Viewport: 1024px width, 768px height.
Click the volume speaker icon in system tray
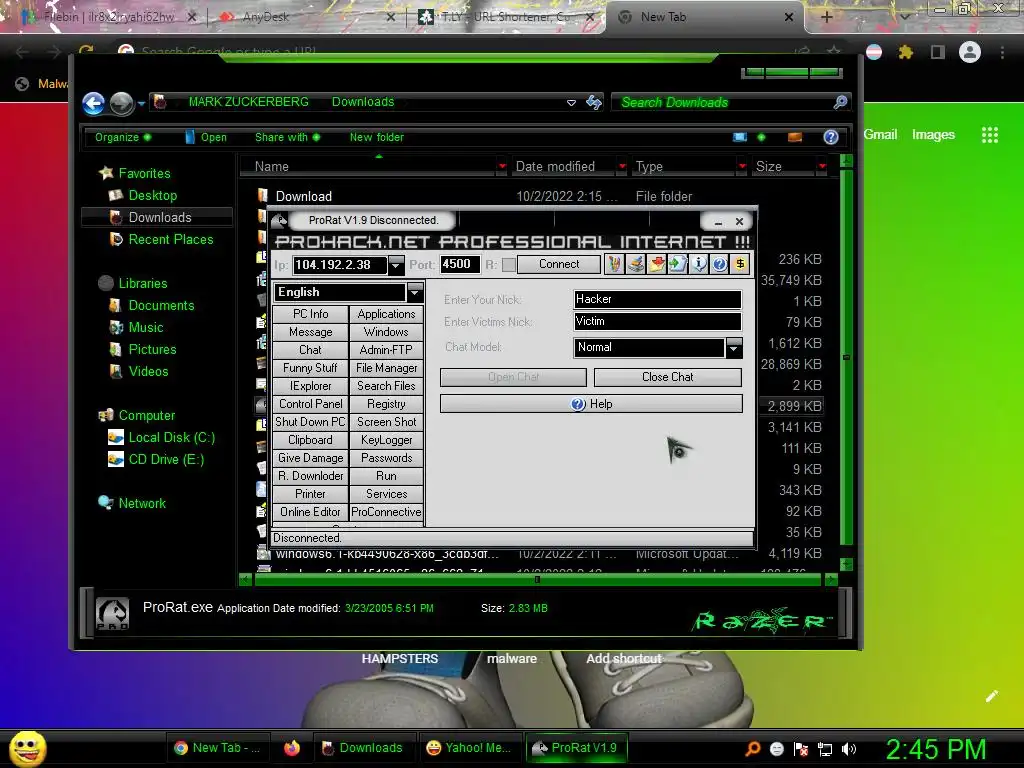tap(849, 749)
